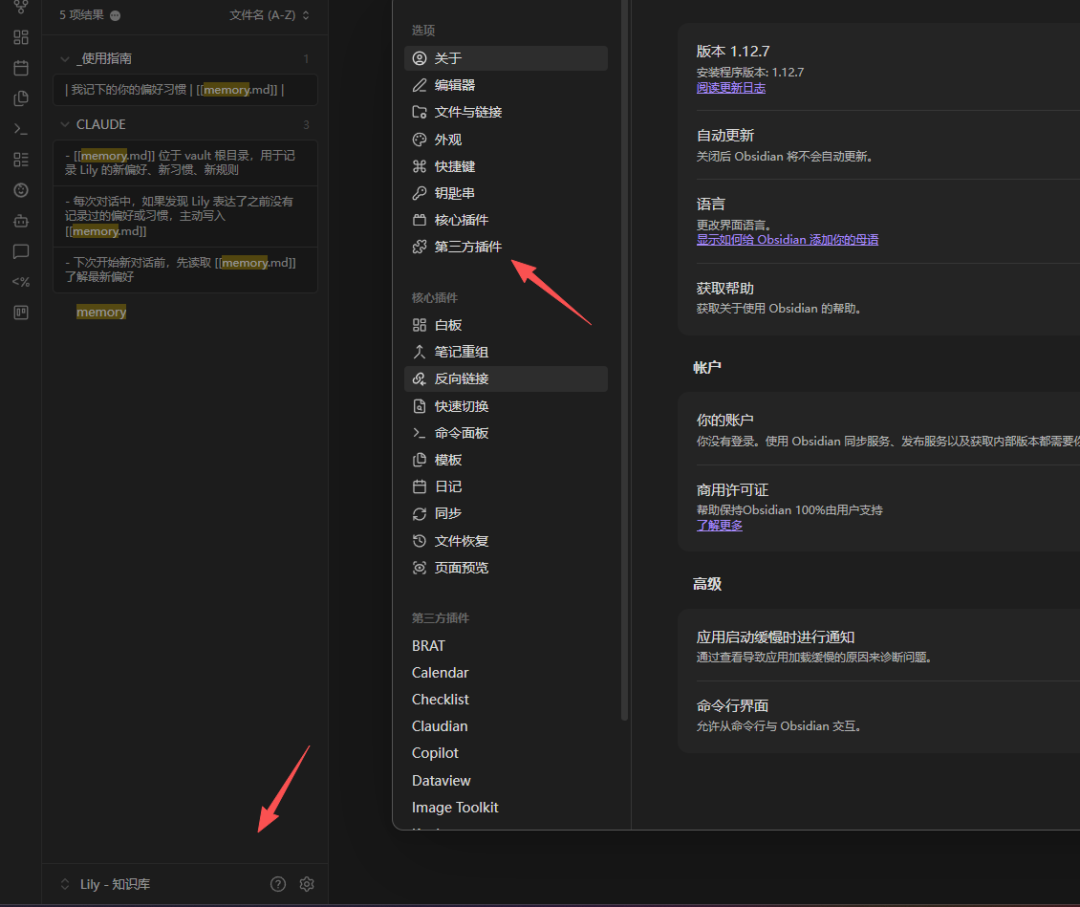Click the settings sidebar scrollbar
The height and width of the screenshot is (907, 1080).
coord(624,358)
